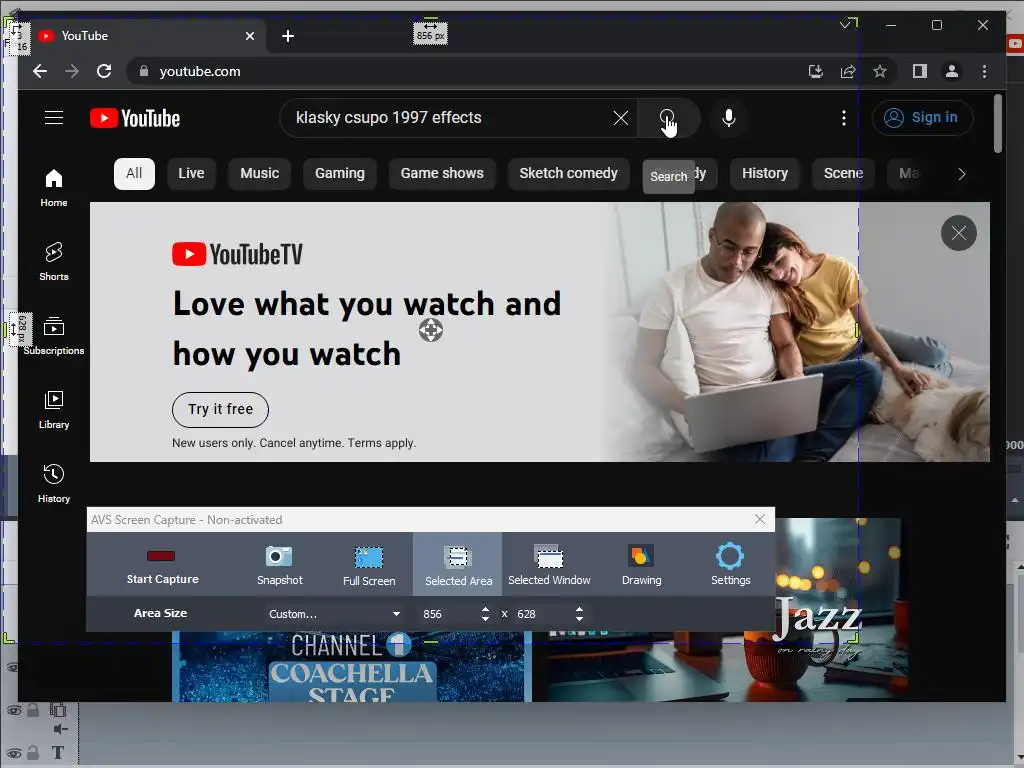1024x768 pixels.
Task: Click Try it free on the banner
Action: 220,409
